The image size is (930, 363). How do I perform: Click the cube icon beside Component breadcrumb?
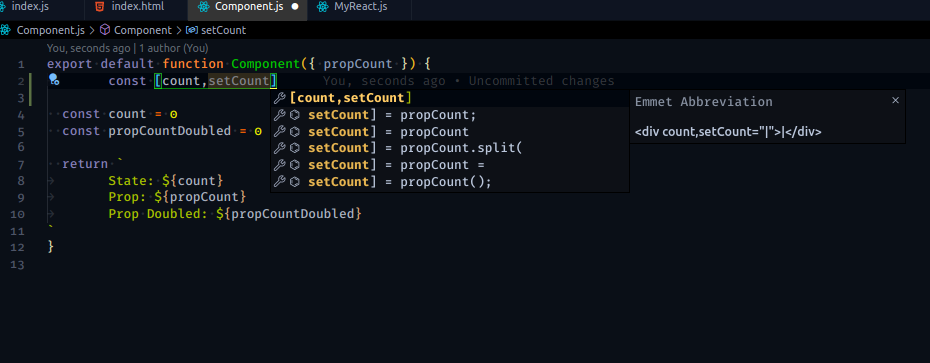[105, 30]
